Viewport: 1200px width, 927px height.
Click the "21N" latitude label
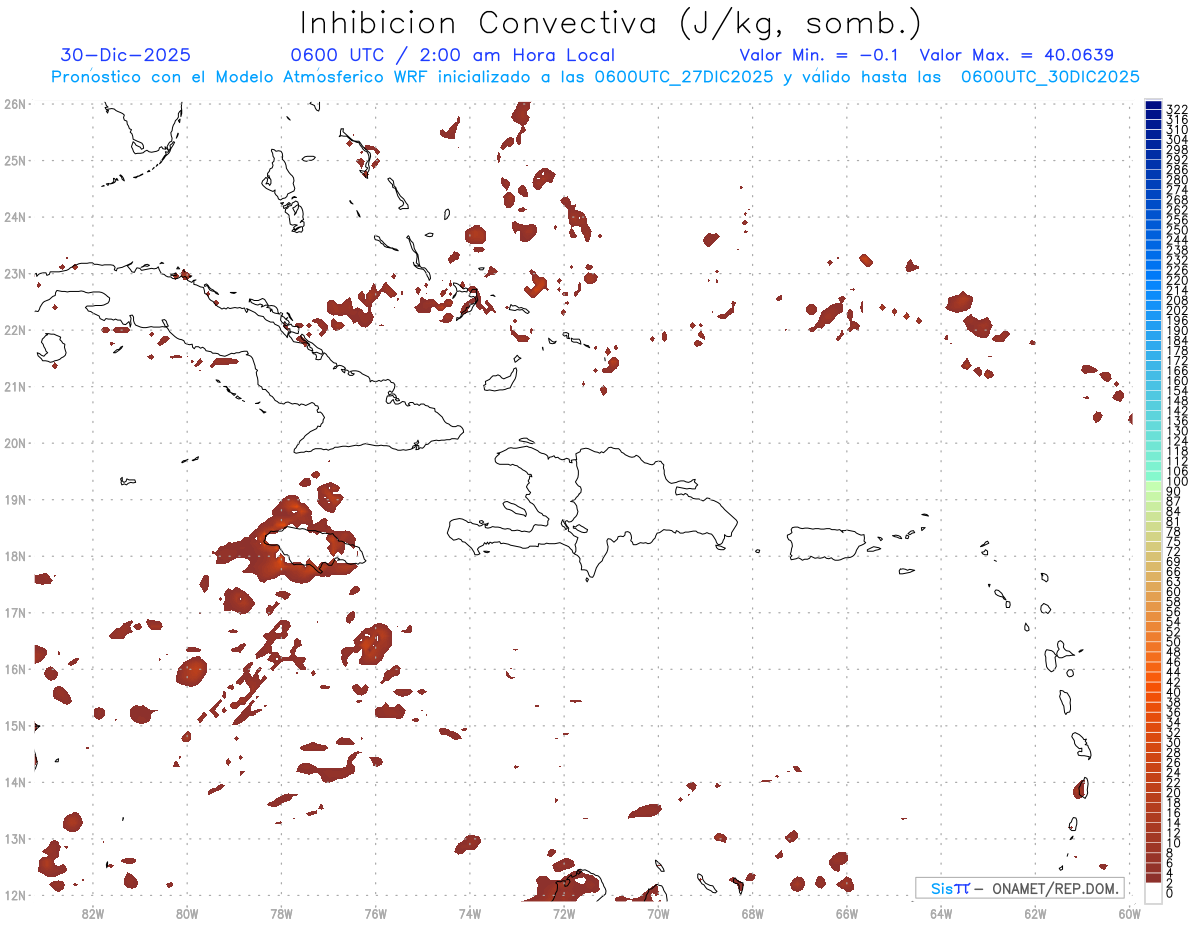click(x=15, y=387)
